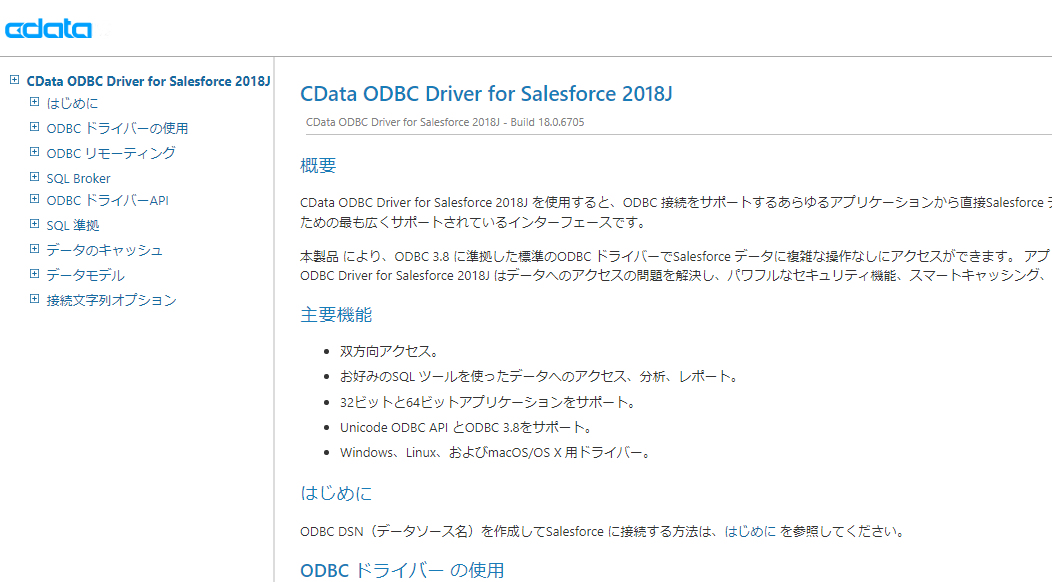Expand the 接続文字列オプション section
The height and width of the screenshot is (582, 1052).
pos(33,298)
